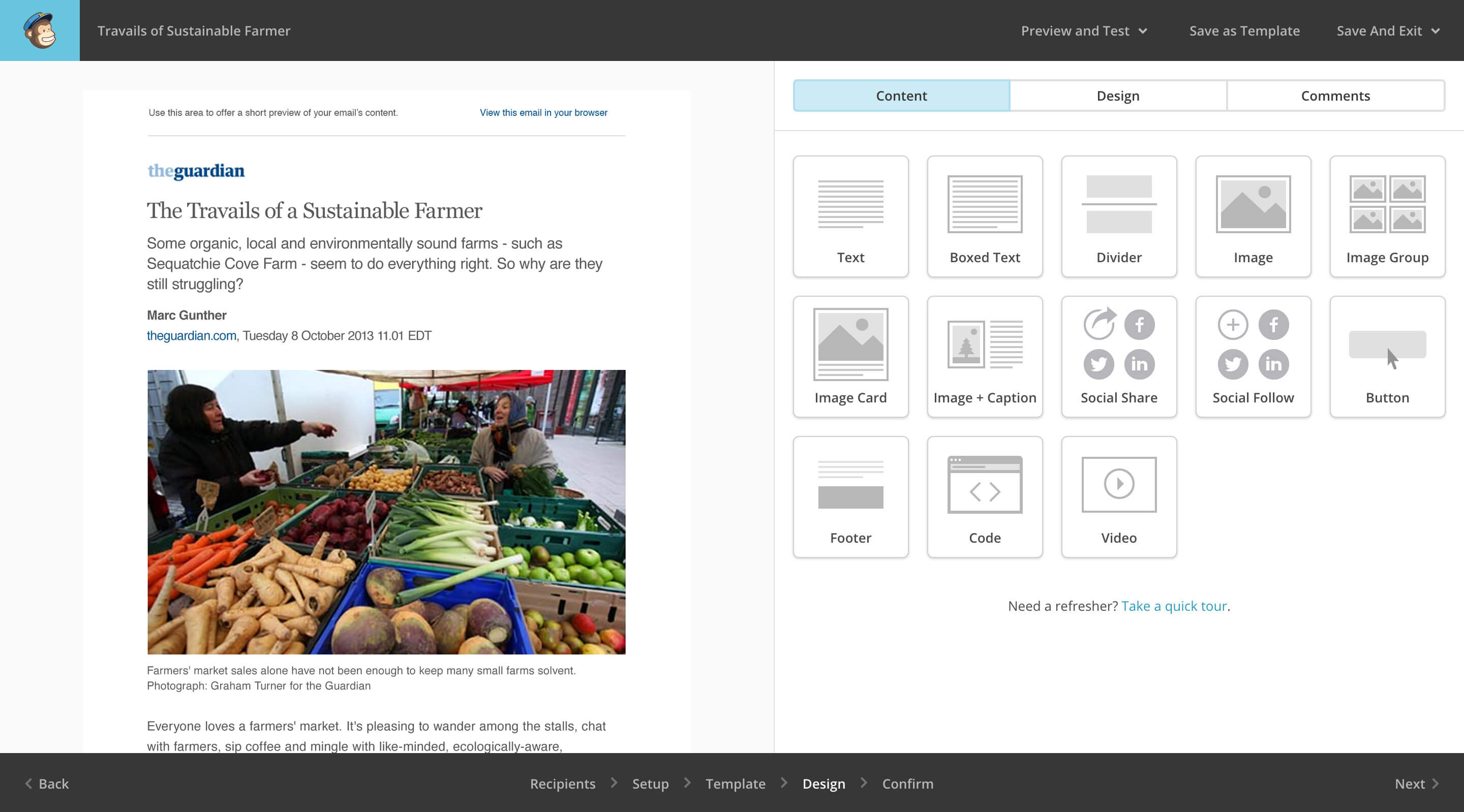1464x812 pixels.
Task: Click the photo caption 'Farmers' market sales alone'
Action: point(361,678)
